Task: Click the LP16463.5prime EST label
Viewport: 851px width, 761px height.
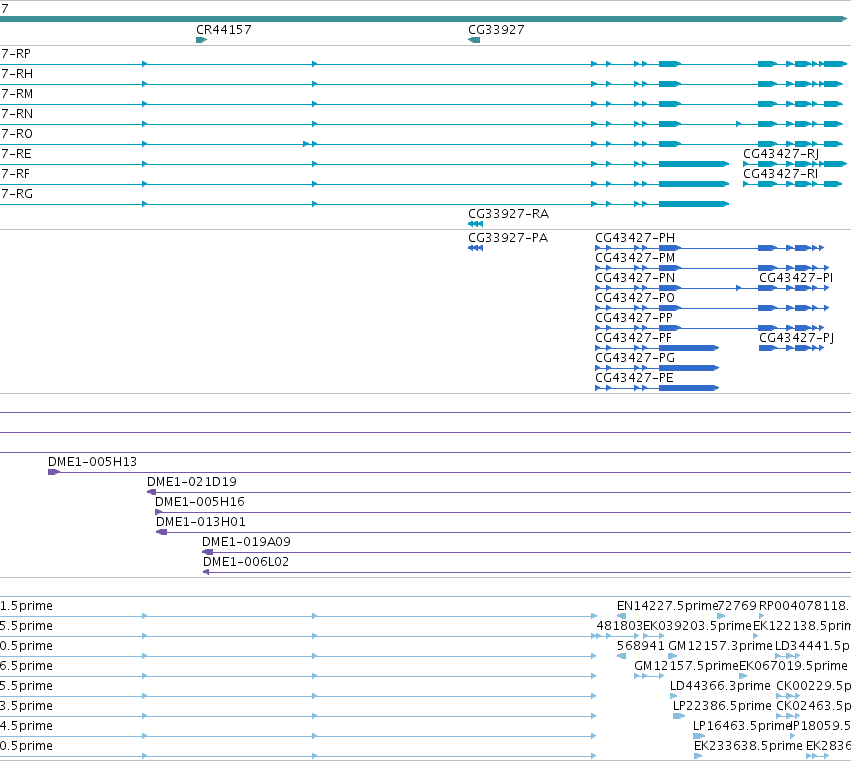Action: (x=742, y=726)
